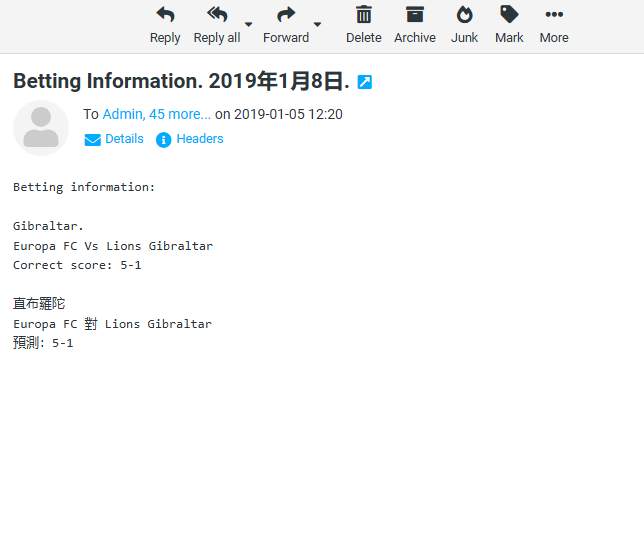
Task: Open the Mark tag menu
Action: coord(509,15)
